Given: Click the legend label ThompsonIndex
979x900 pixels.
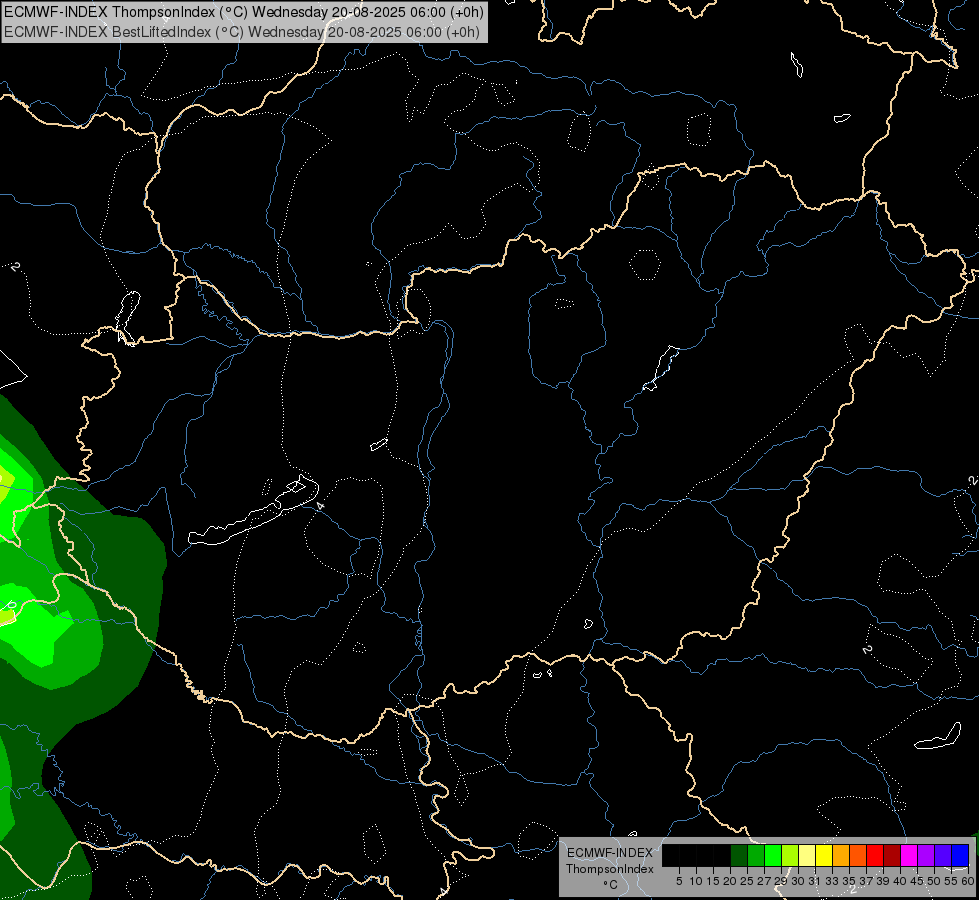Looking at the screenshot, I should [x=610, y=869].
